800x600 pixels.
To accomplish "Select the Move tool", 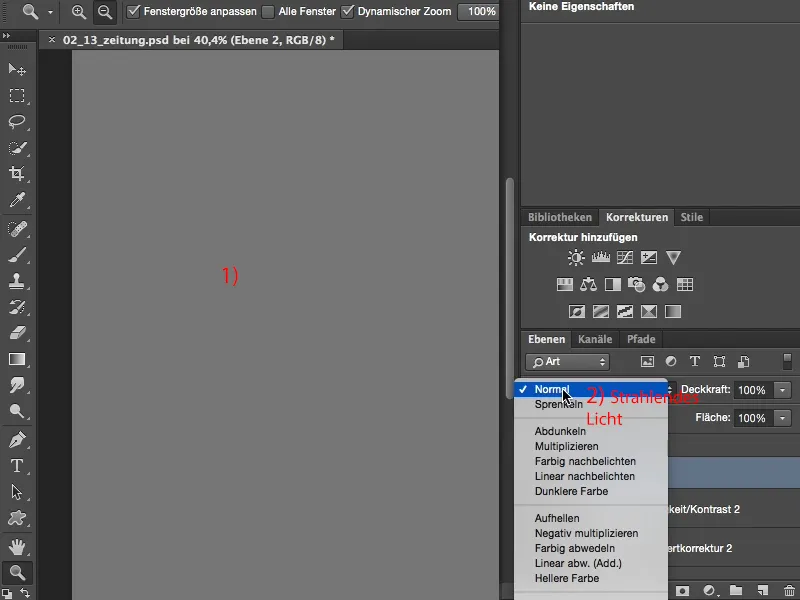I will 17,69.
